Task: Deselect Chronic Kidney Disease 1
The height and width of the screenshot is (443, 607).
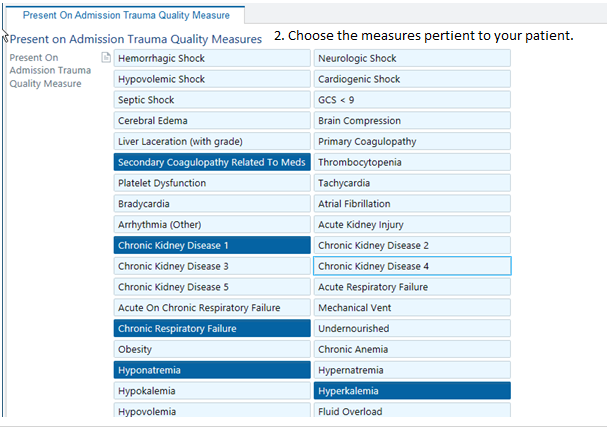Action: (211, 245)
